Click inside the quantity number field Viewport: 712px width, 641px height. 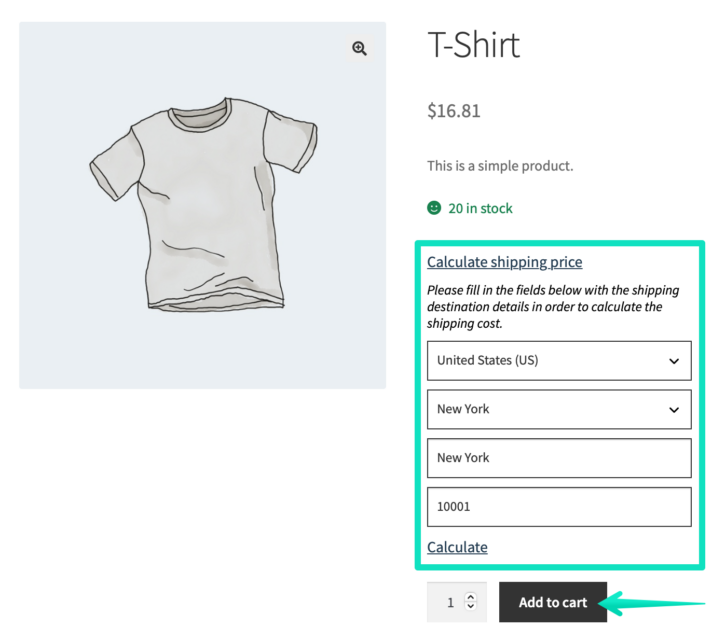click(x=448, y=603)
